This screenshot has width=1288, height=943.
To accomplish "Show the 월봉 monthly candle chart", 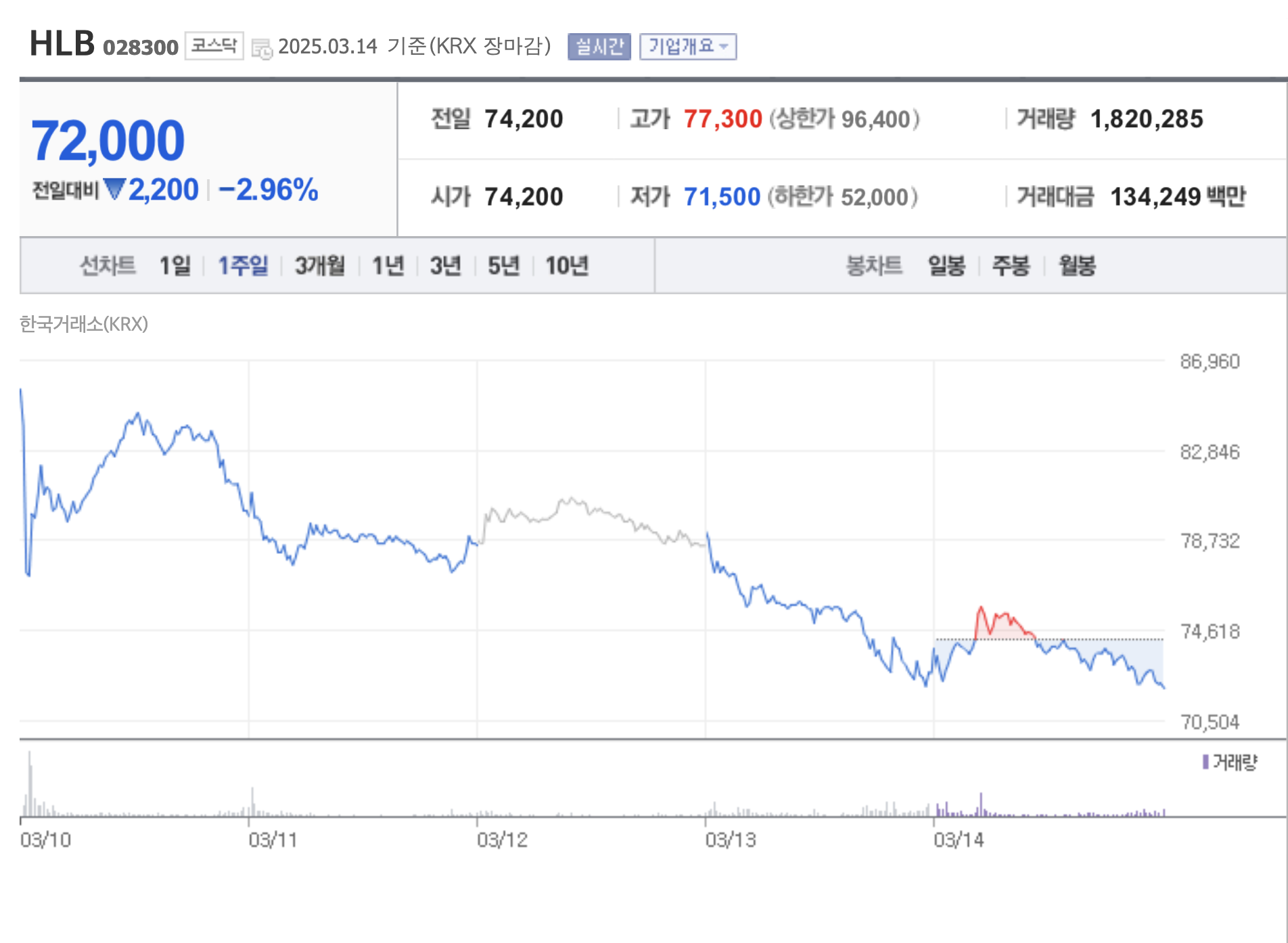I will [1077, 265].
